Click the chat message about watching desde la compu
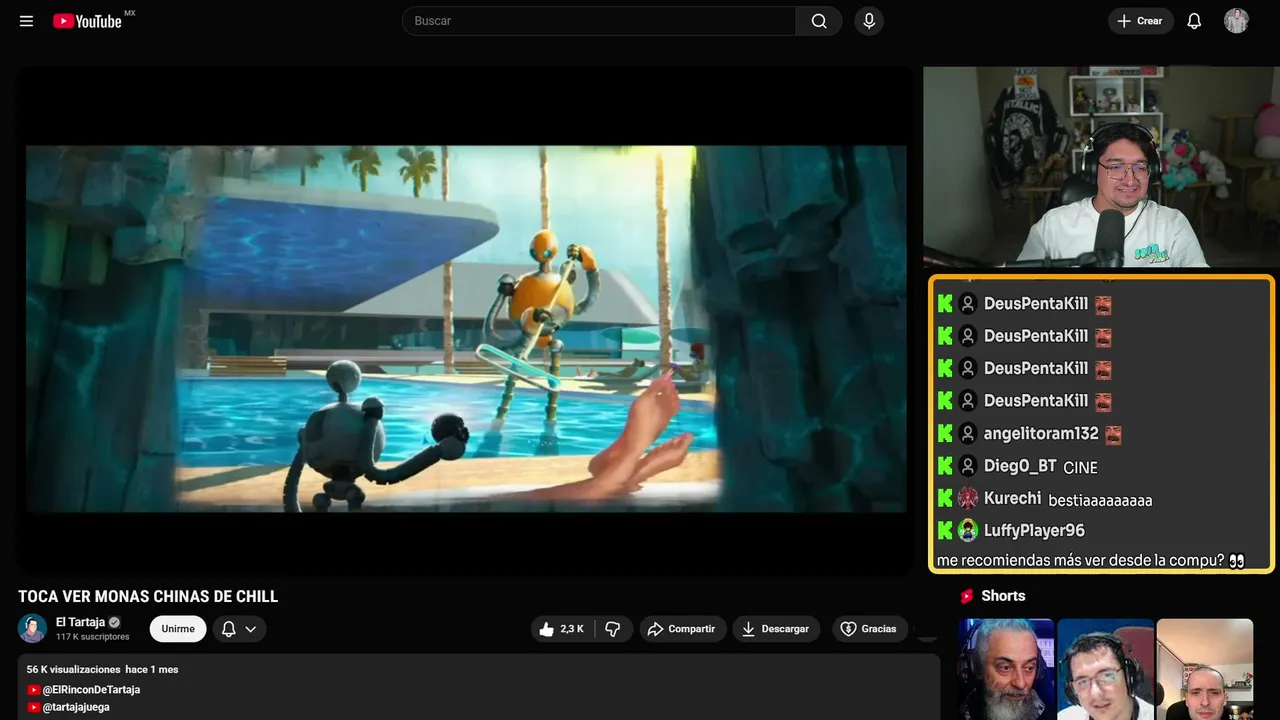The width and height of the screenshot is (1280, 720). pyautogui.click(x=1090, y=561)
